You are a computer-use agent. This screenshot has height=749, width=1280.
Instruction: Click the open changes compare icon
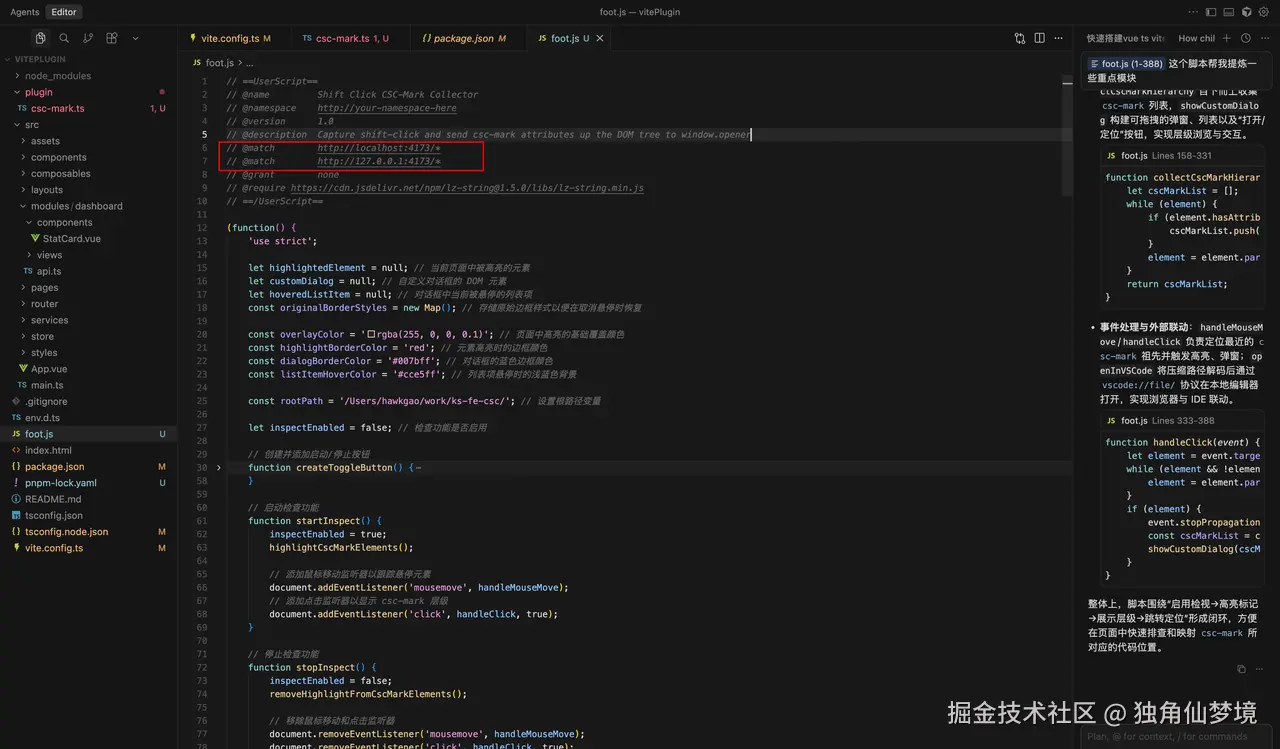1019,38
